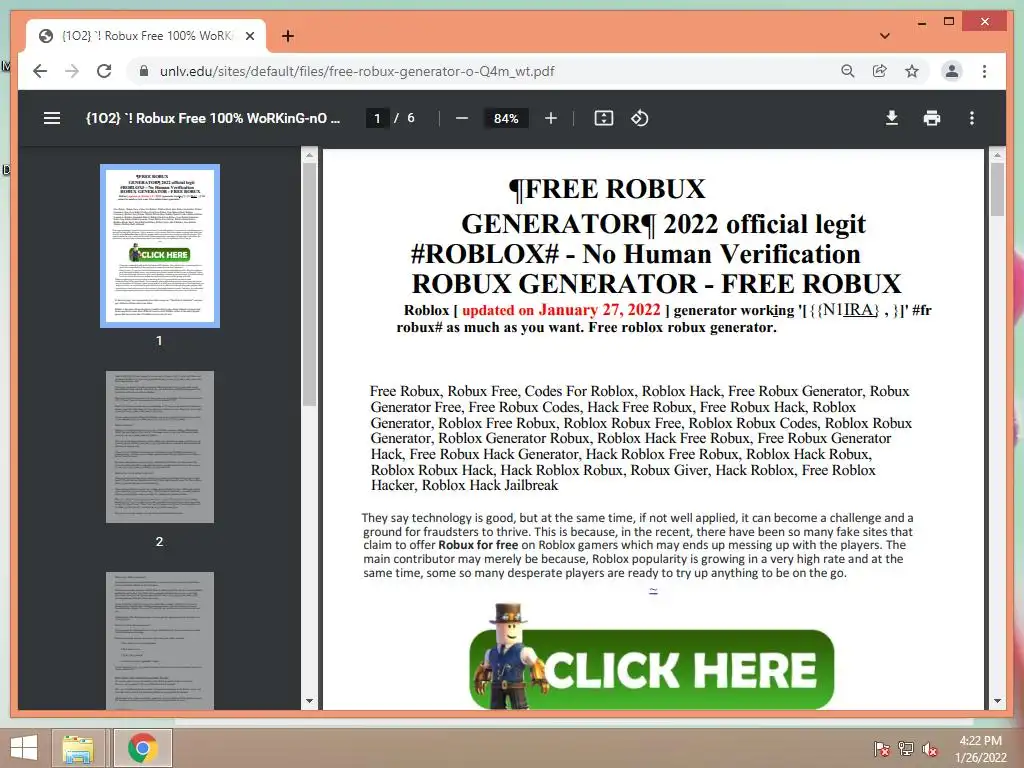
Task: Select the Robux Free 100% WoRKinG tab
Action: tap(146, 36)
